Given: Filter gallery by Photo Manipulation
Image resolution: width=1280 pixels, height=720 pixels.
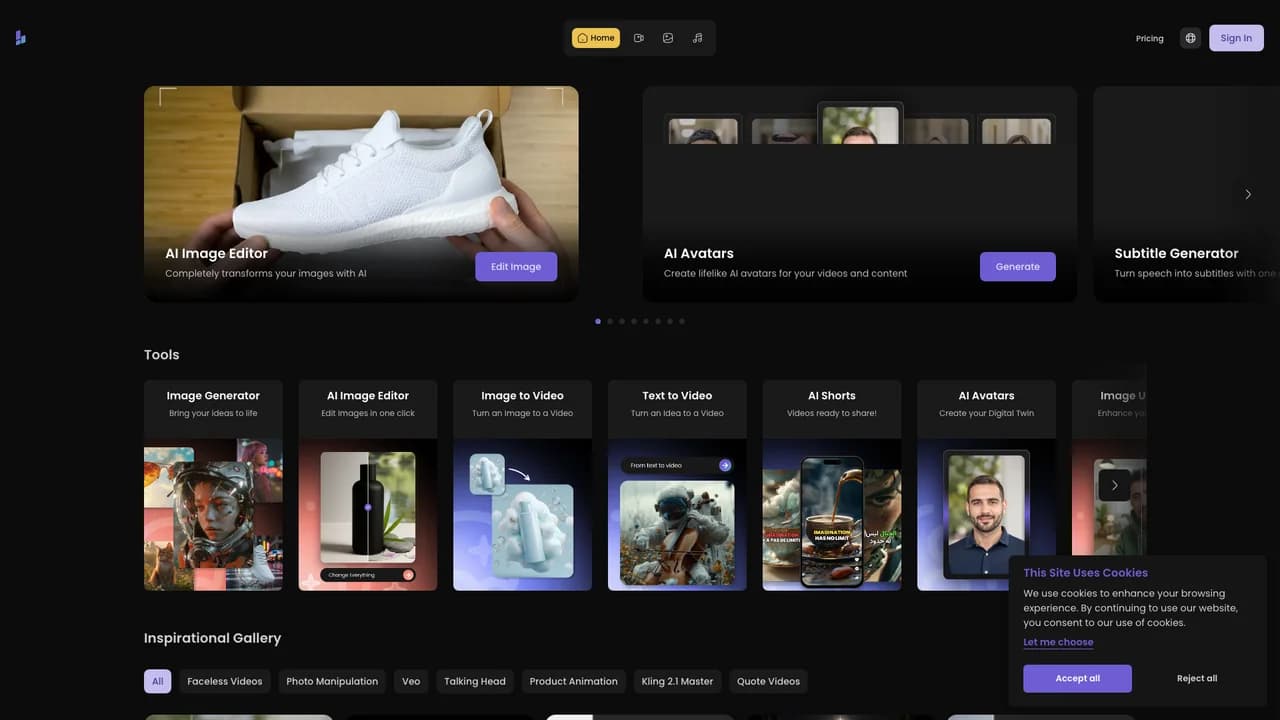Looking at the screenshot, I should click(332, 681).
